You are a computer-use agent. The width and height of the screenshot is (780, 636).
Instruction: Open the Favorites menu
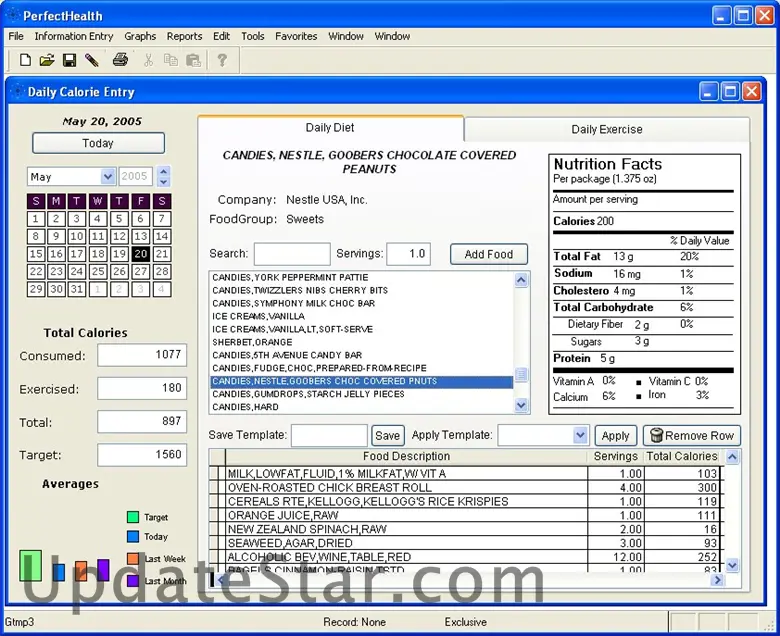[296, 36]
